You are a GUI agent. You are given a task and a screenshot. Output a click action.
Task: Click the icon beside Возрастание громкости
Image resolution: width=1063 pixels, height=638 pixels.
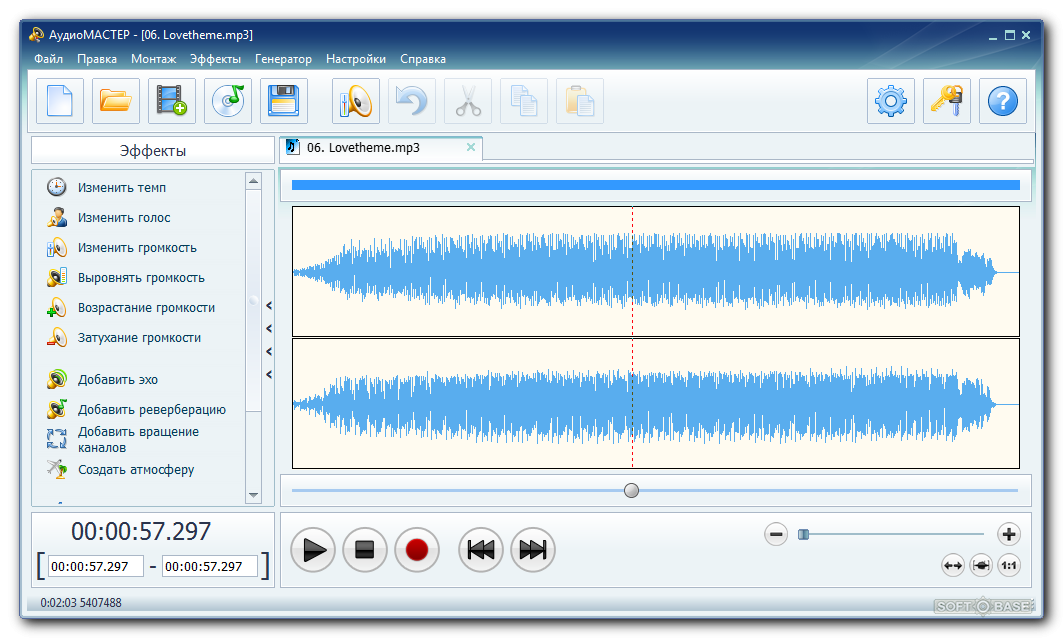click(x=57, y=307)
